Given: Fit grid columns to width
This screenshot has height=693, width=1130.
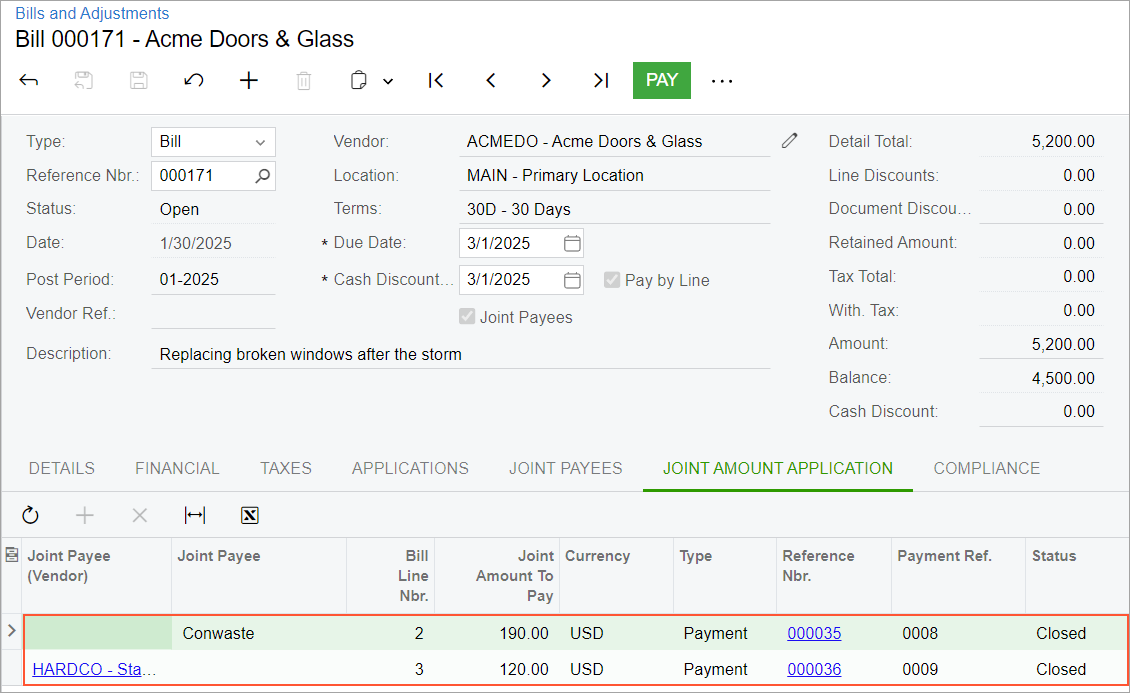Looking at the screenshot, I should [195, 515].
